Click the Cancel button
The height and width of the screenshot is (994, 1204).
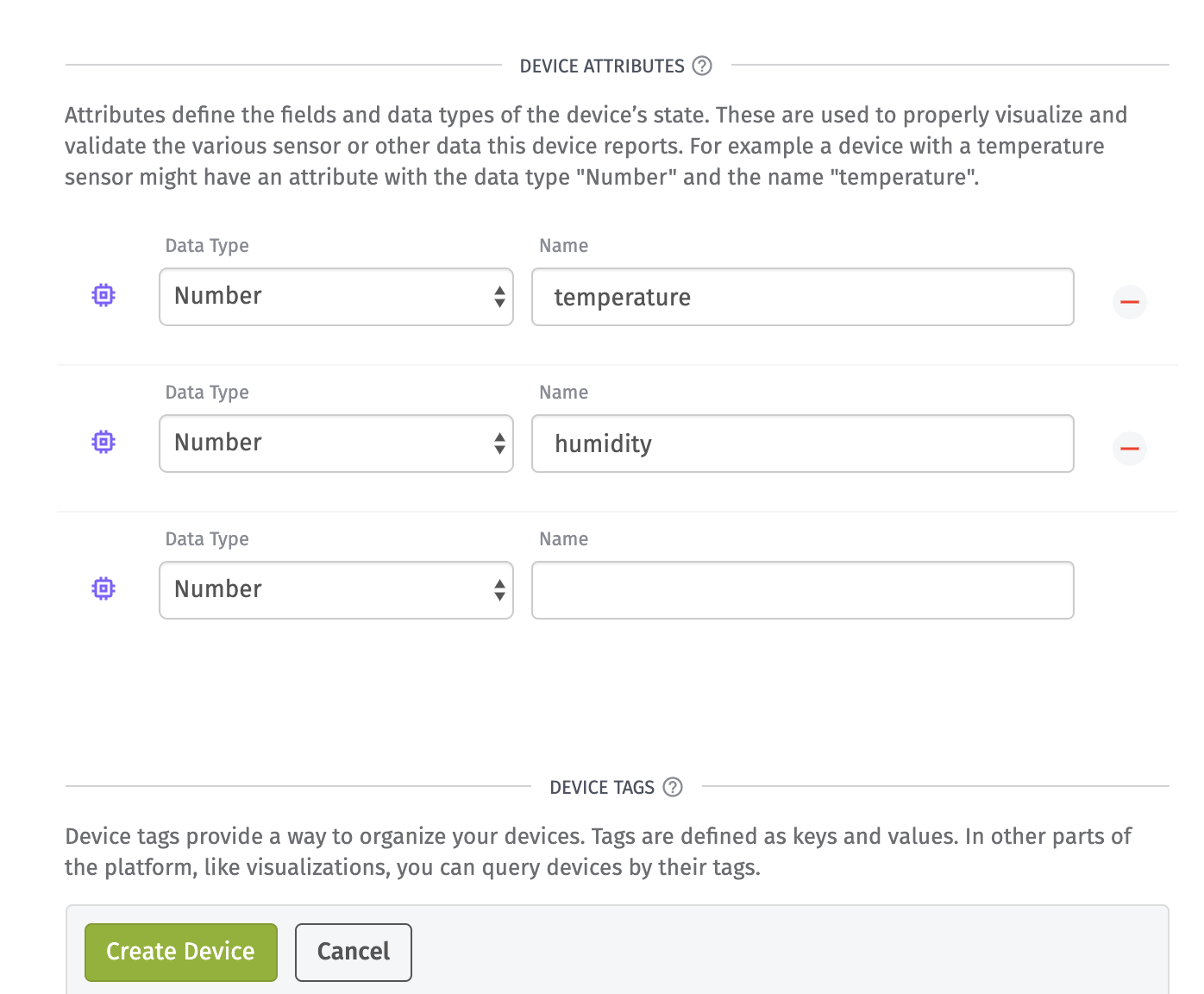click(353, 952)
